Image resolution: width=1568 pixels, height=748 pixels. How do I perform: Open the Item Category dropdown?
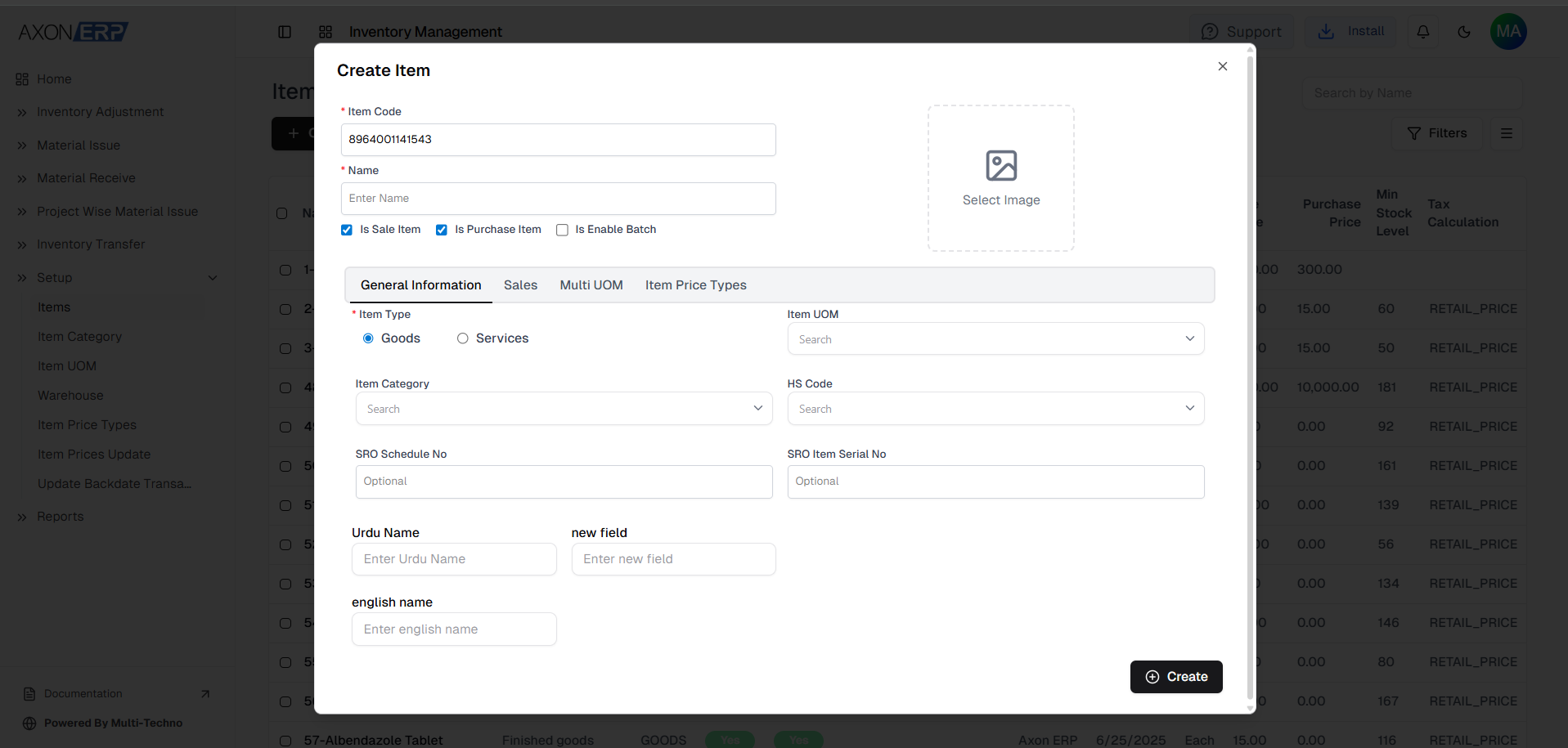pos(564,409)
